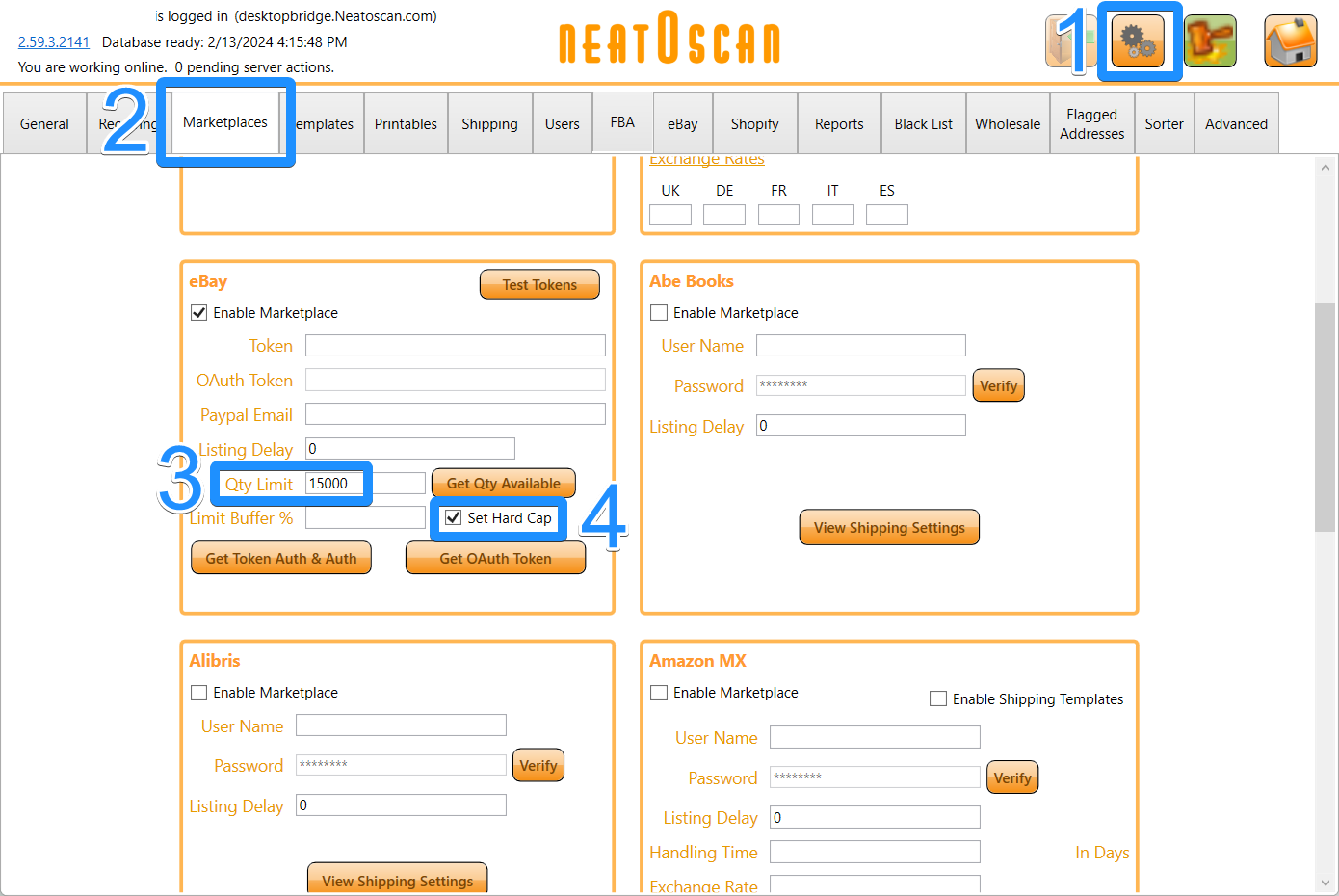Open the Exchange Rates link
This screenshot has height=896, width=1339.
pyautogui.click(x=707, y=160)
